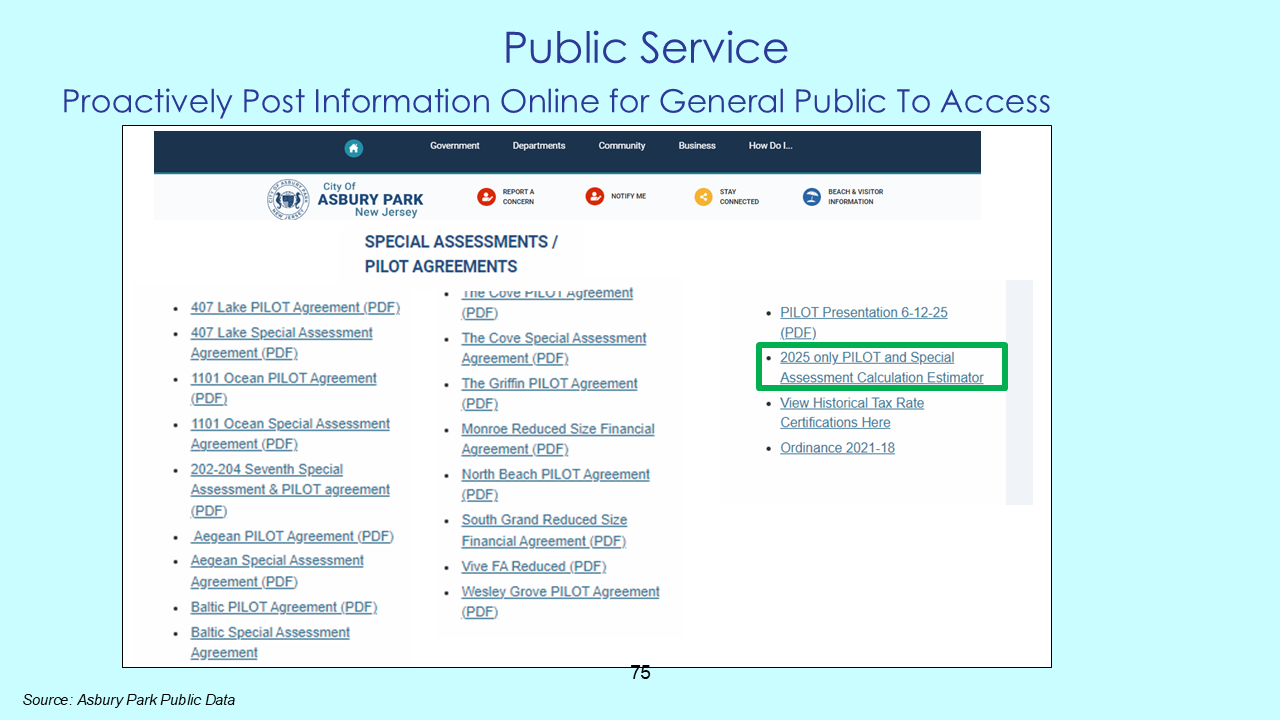Click the Beach & Visitor Information icon
The height and width of the screenshot is (720, 1280).
tap(812, 197)
